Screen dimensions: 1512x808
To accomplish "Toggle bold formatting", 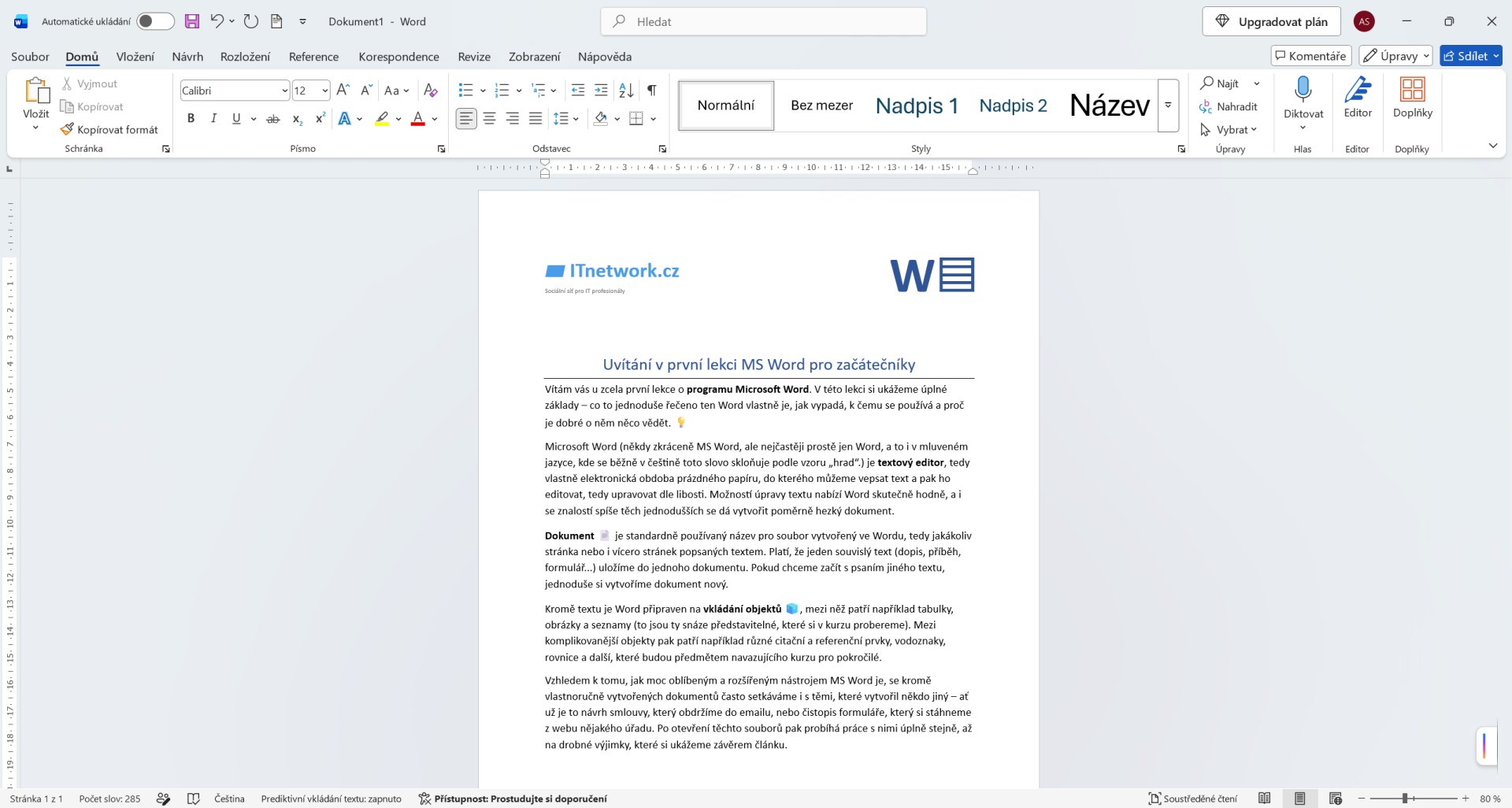I will click(191, 119).
